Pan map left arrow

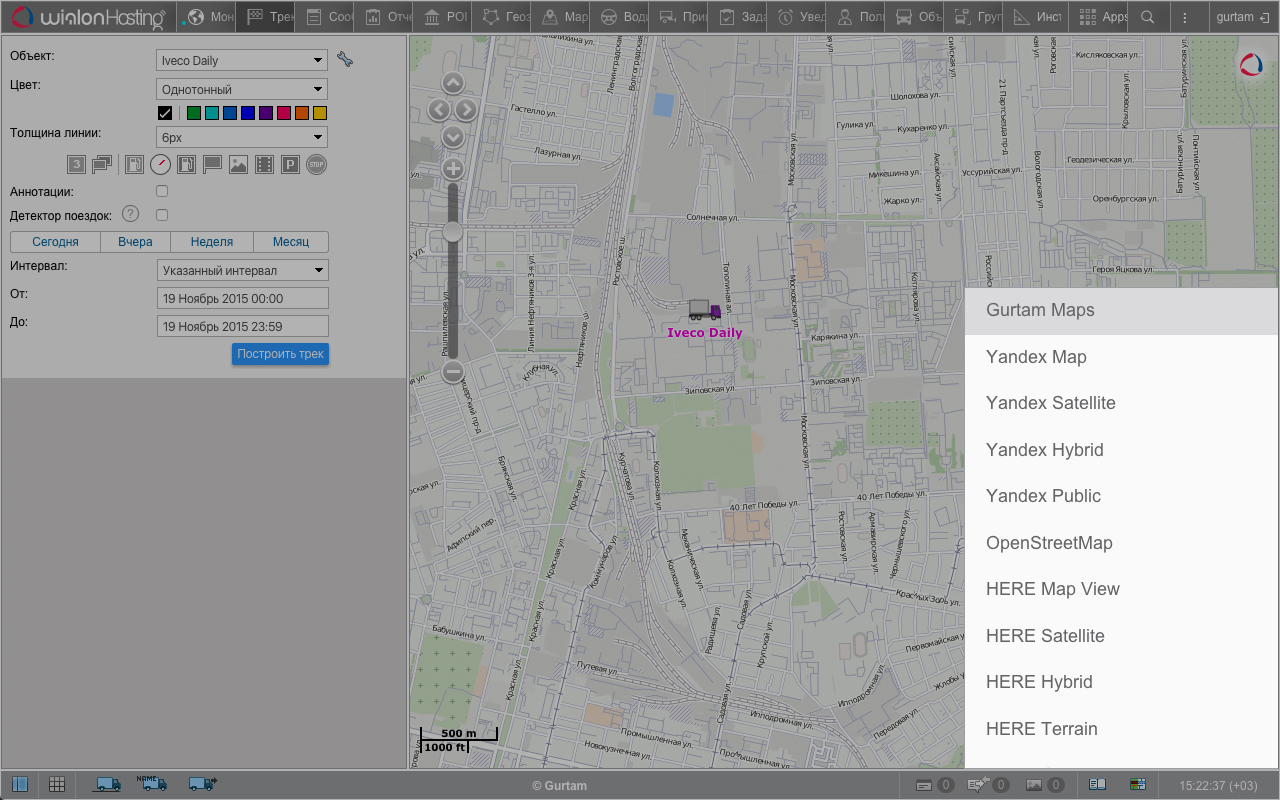point(439,110)
